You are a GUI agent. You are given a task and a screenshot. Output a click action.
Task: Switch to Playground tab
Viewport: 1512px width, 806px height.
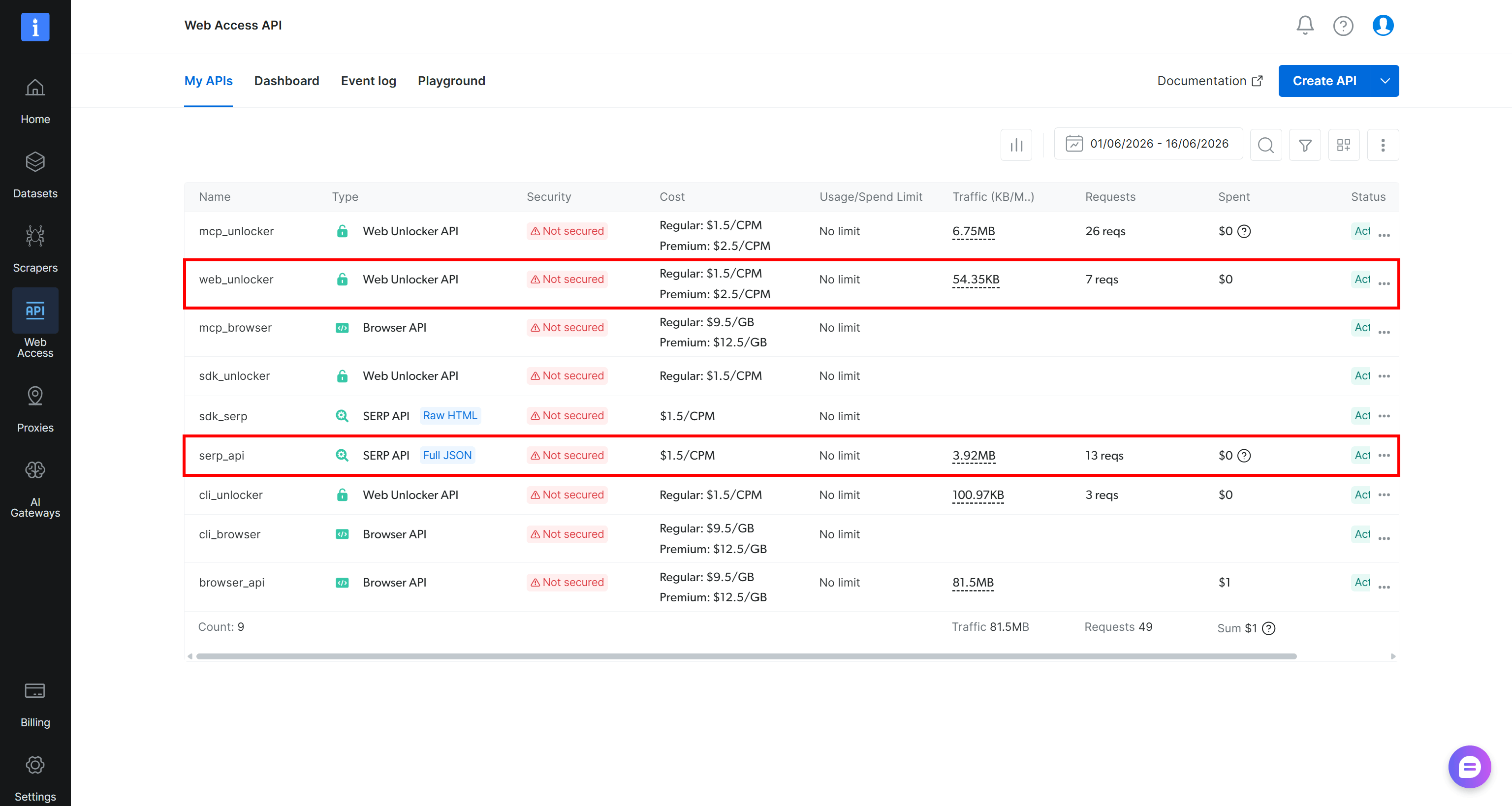pyautogui.click(x=451, y=81)
